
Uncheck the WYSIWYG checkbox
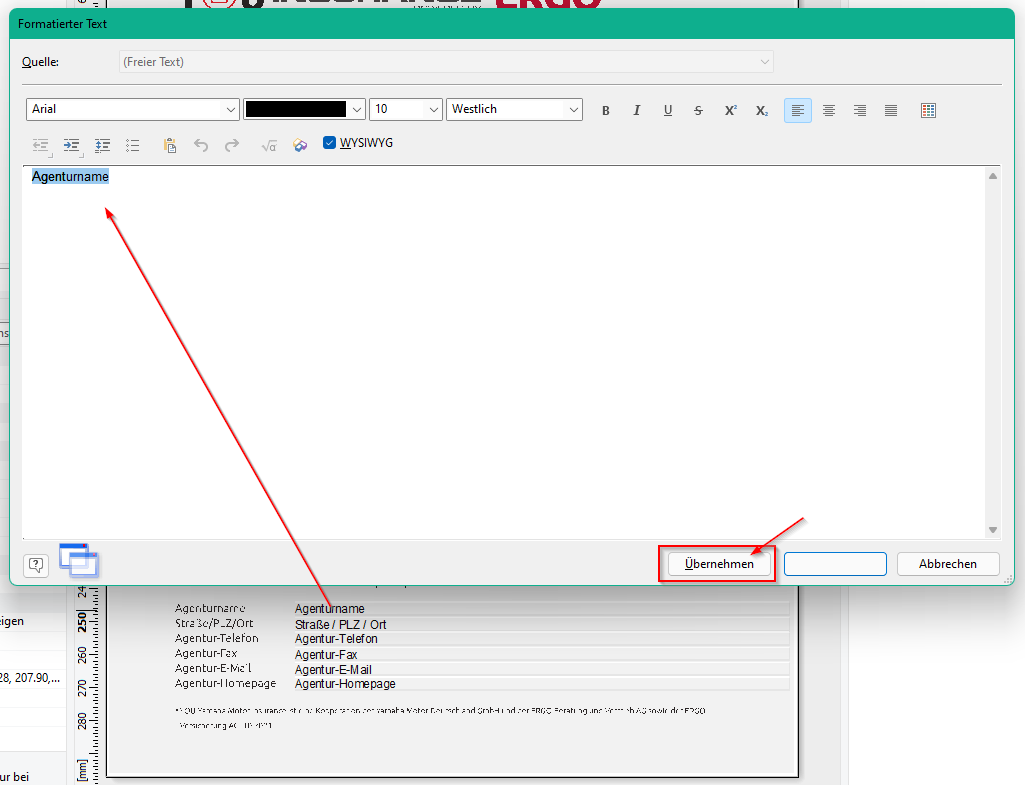tap(329, 142)
